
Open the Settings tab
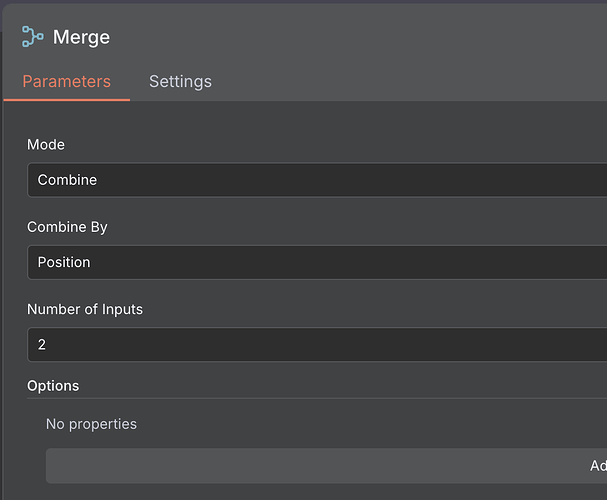[x=180, y=82]
